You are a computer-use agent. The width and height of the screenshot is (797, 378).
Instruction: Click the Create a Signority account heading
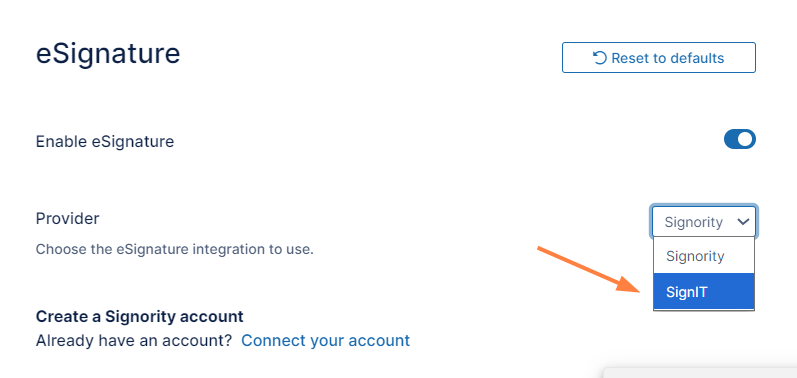coord(140,317)
